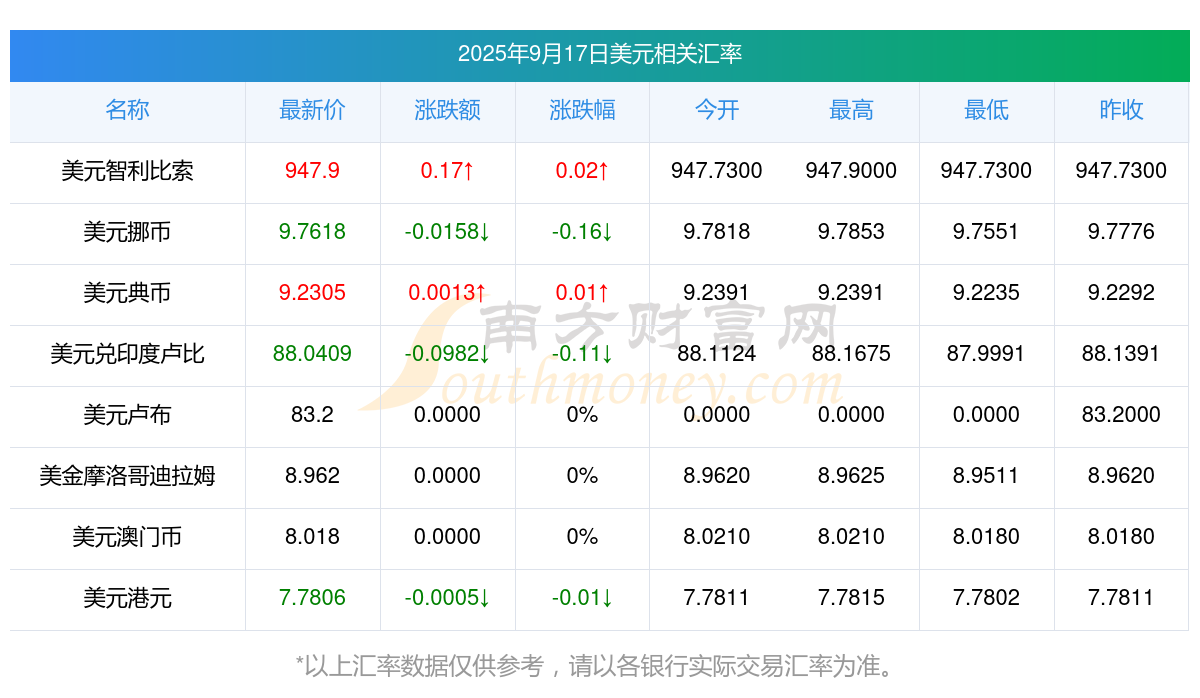Click the 美金摩洛哥迪拉姆 row name

pos(127,476)
